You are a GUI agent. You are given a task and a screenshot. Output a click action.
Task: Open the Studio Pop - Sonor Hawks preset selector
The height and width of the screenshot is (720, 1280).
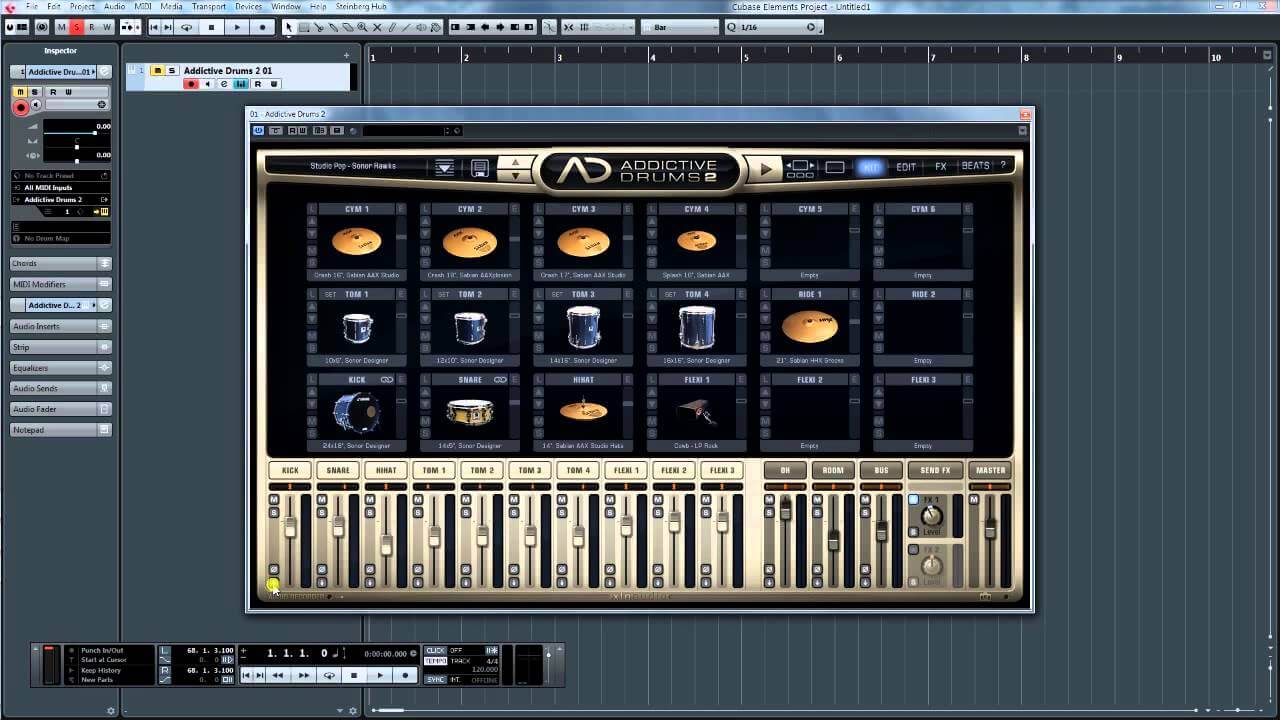352,166
